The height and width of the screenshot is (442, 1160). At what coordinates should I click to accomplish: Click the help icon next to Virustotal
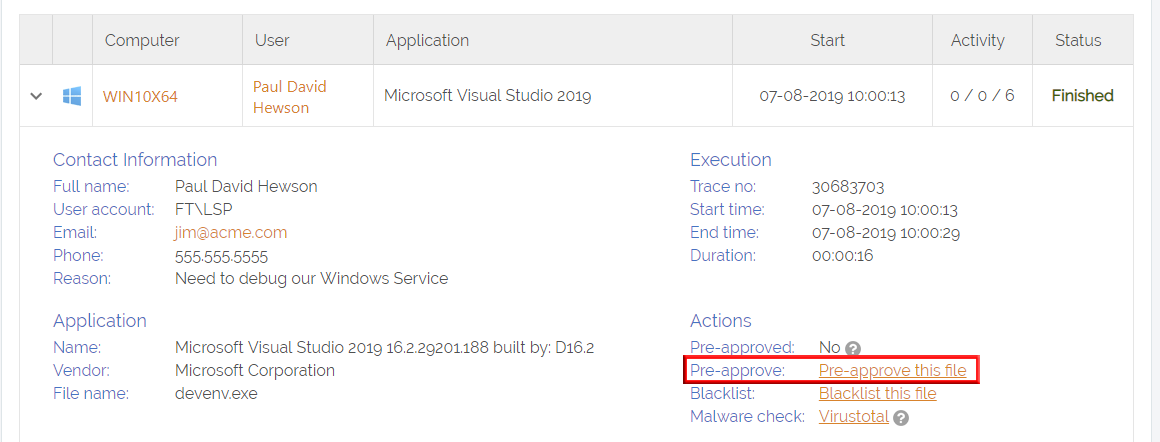[901, 418]
